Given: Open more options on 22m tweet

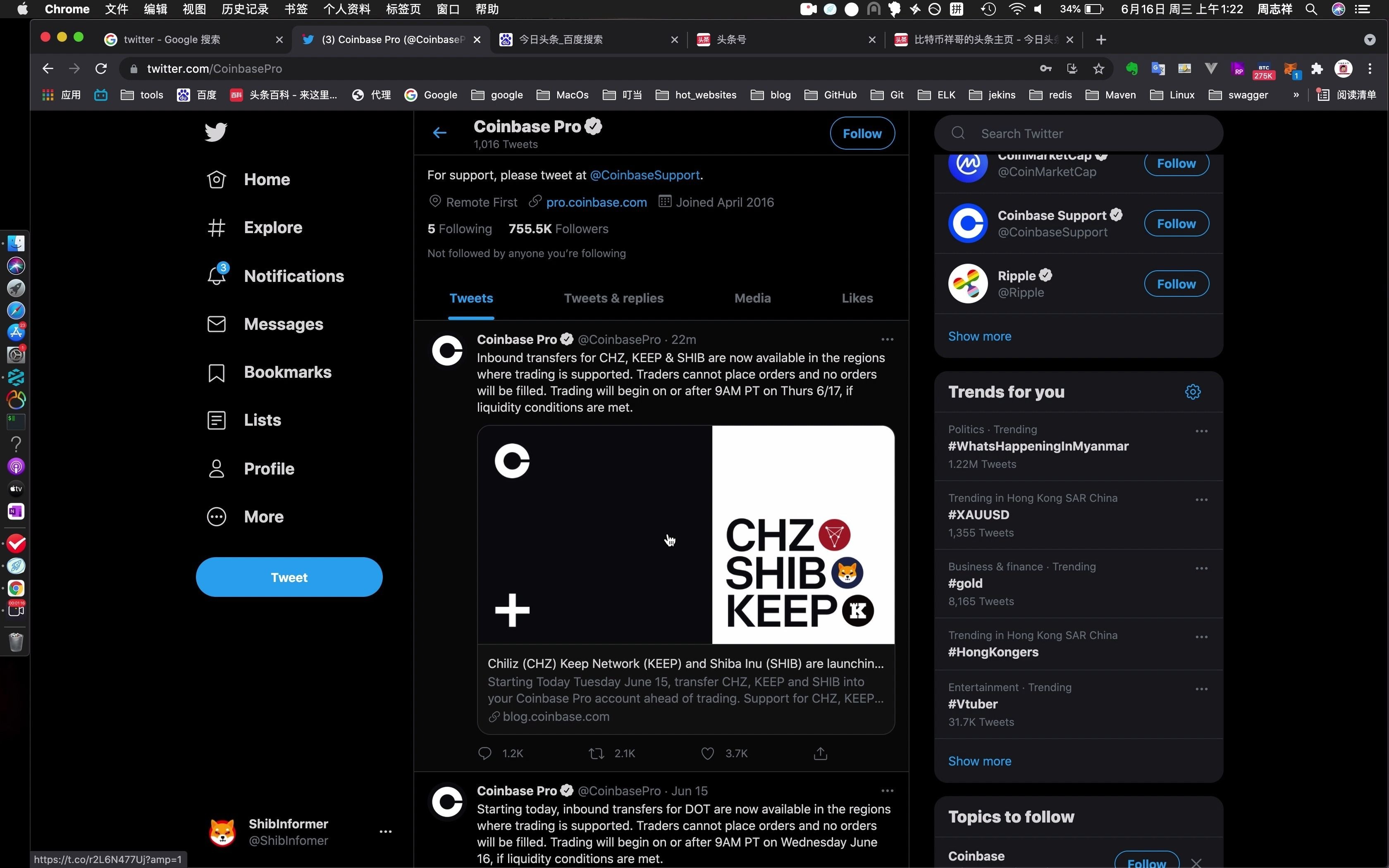Looking at the screenshot, I should point(888,339).
